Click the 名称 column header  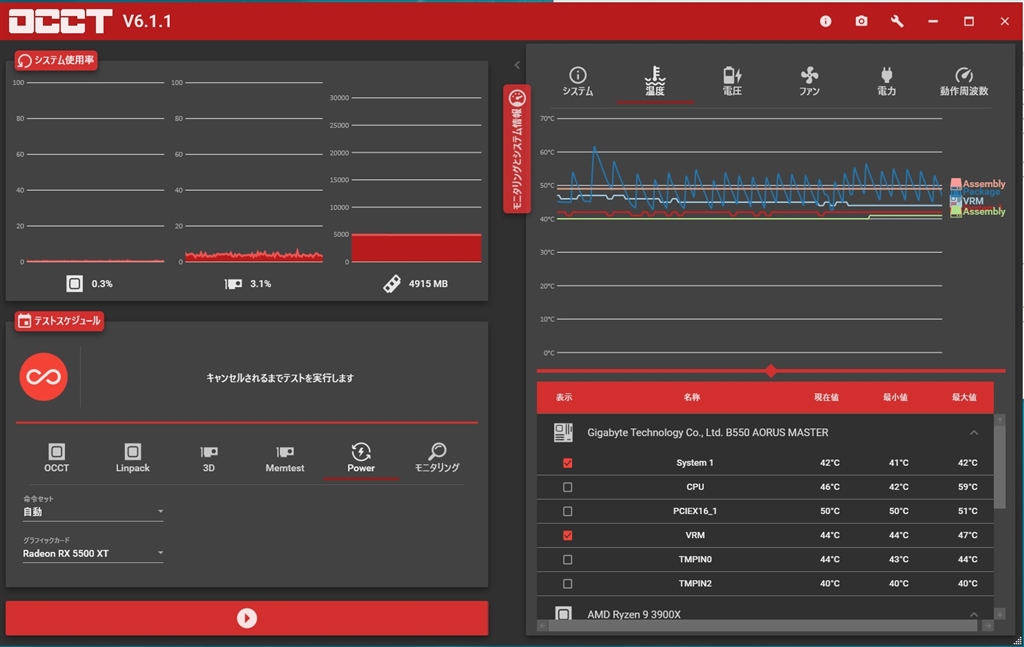coord(692,397)
